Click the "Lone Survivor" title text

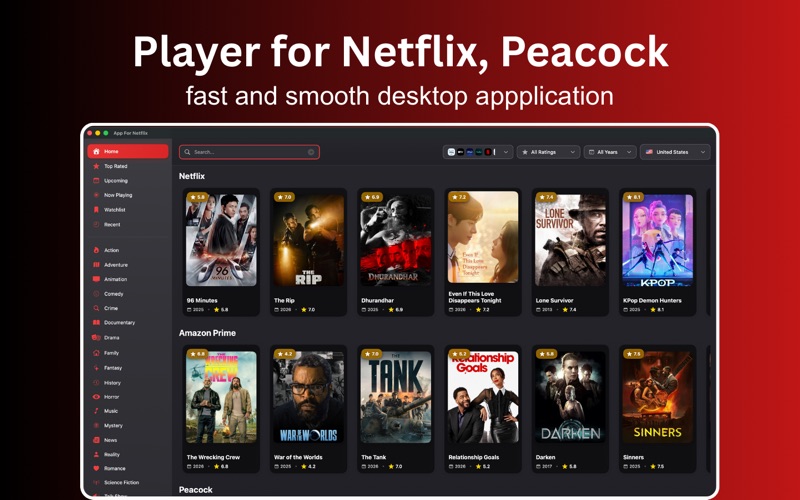click(554, 301)
